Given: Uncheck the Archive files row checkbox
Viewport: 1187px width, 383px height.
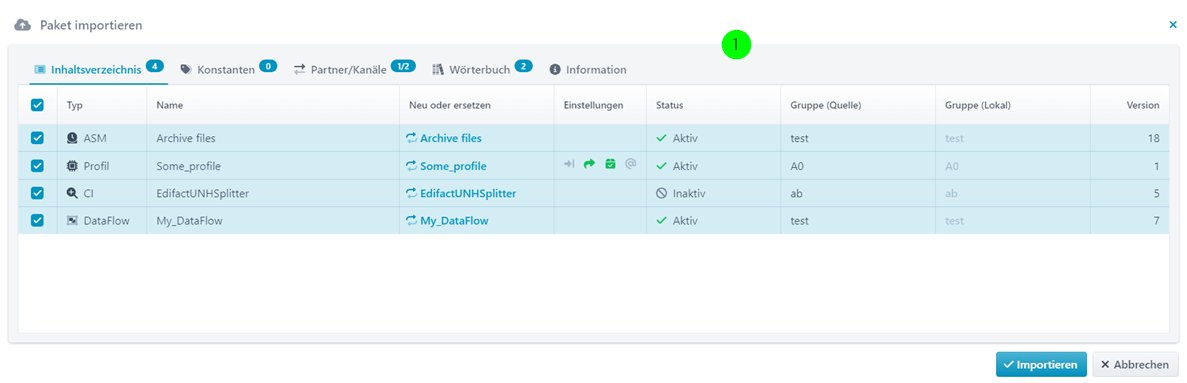Looking at the screenshot, I should (x=37, y=139).
